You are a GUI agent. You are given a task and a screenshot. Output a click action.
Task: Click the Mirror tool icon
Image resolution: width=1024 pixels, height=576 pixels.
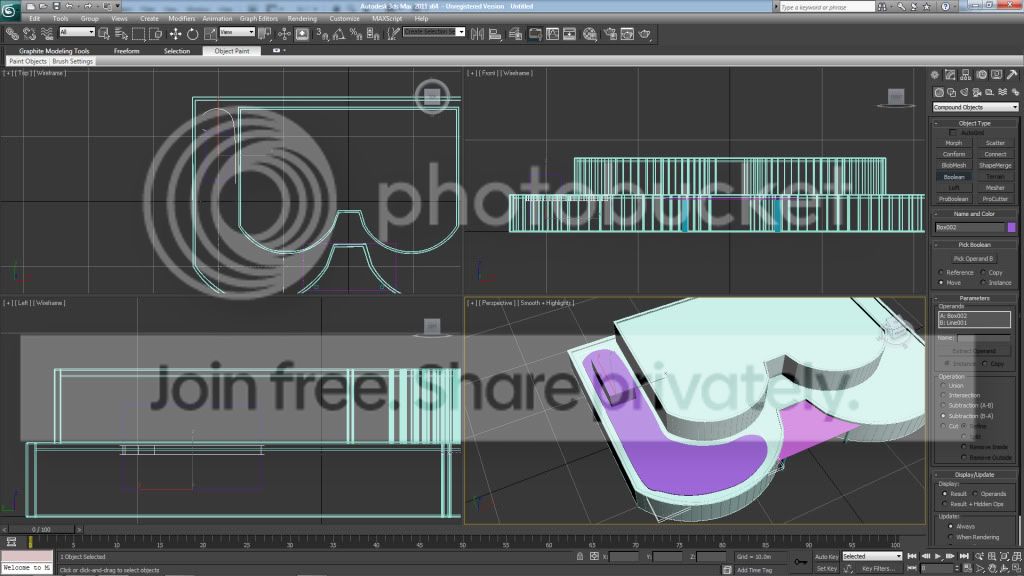coord(477,34)
